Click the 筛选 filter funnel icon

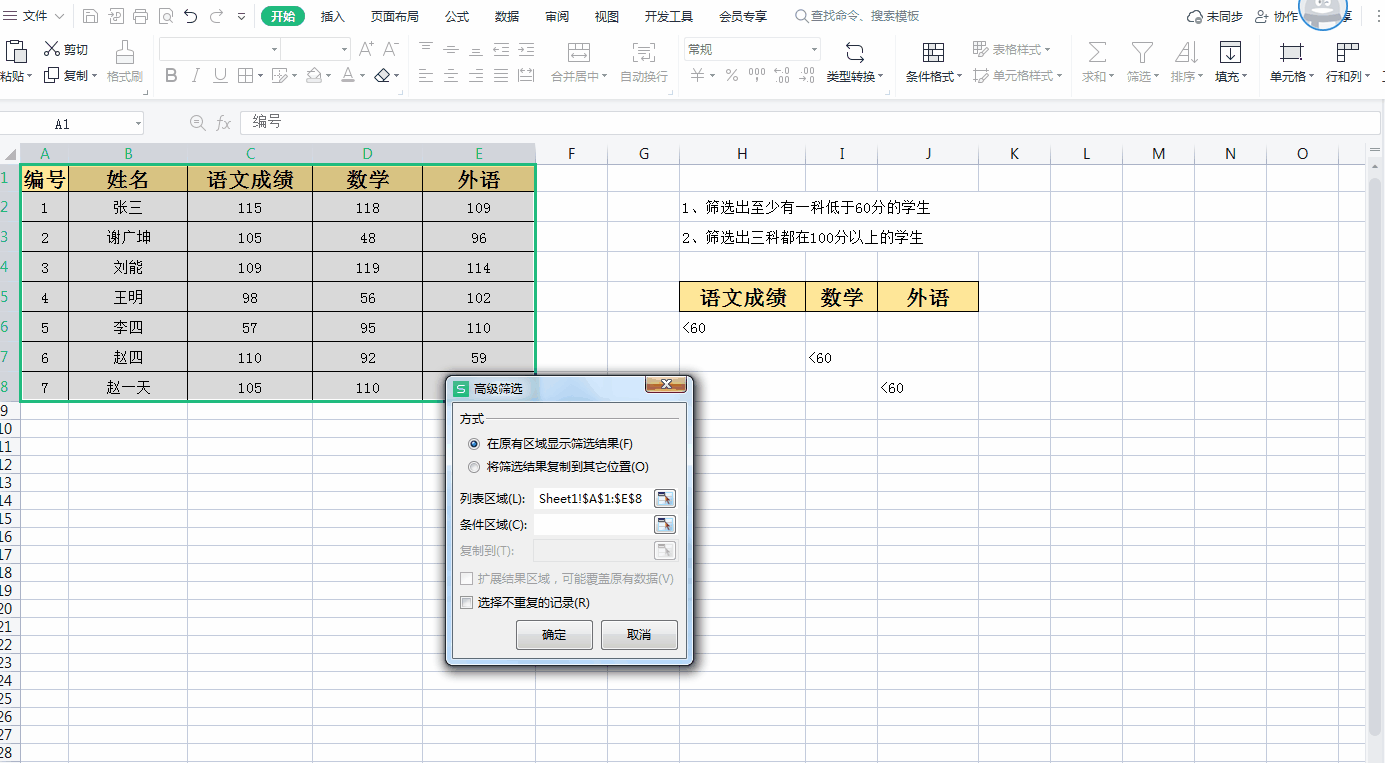coord(1141,52)
